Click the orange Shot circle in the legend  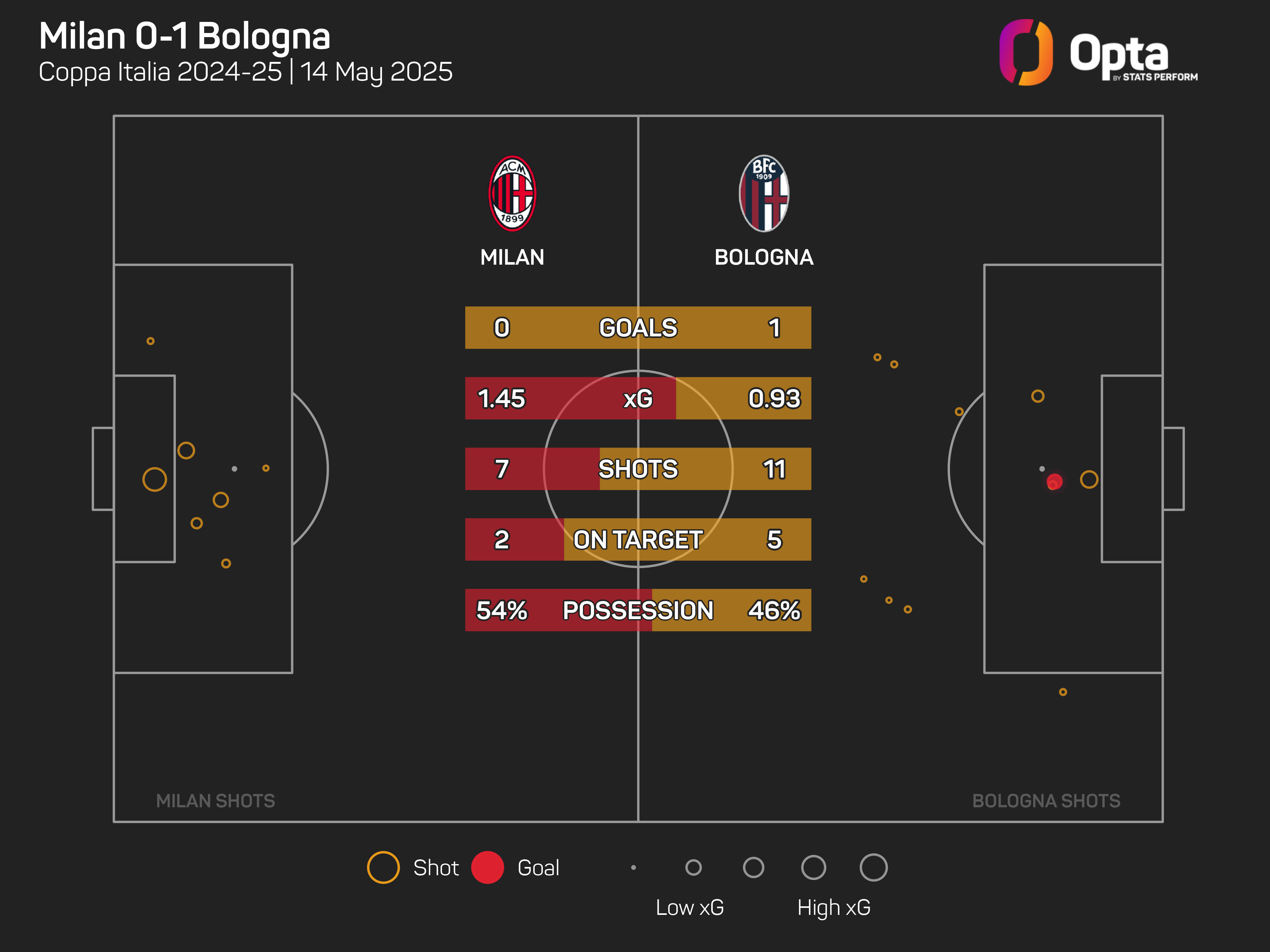point(383,867)
